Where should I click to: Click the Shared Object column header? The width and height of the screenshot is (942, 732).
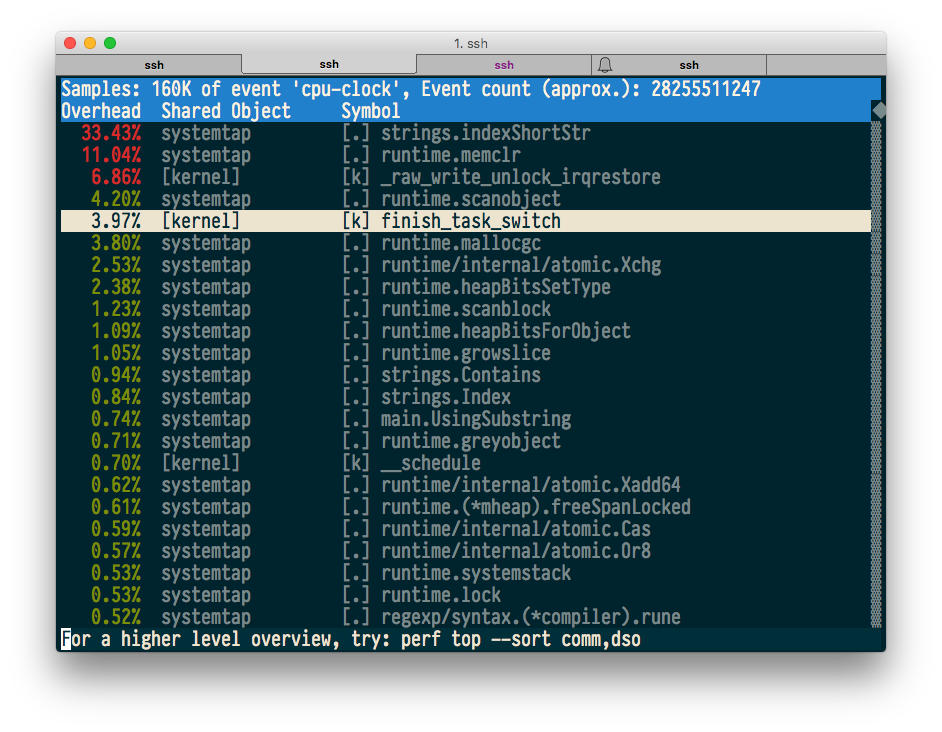click(x=226, y=111)
